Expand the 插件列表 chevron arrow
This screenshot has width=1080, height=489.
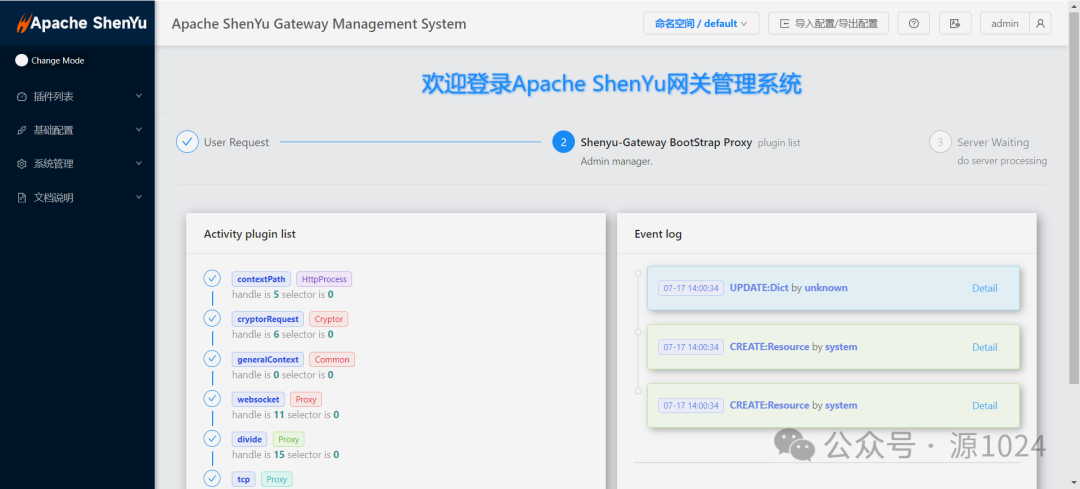pos(138,96)
